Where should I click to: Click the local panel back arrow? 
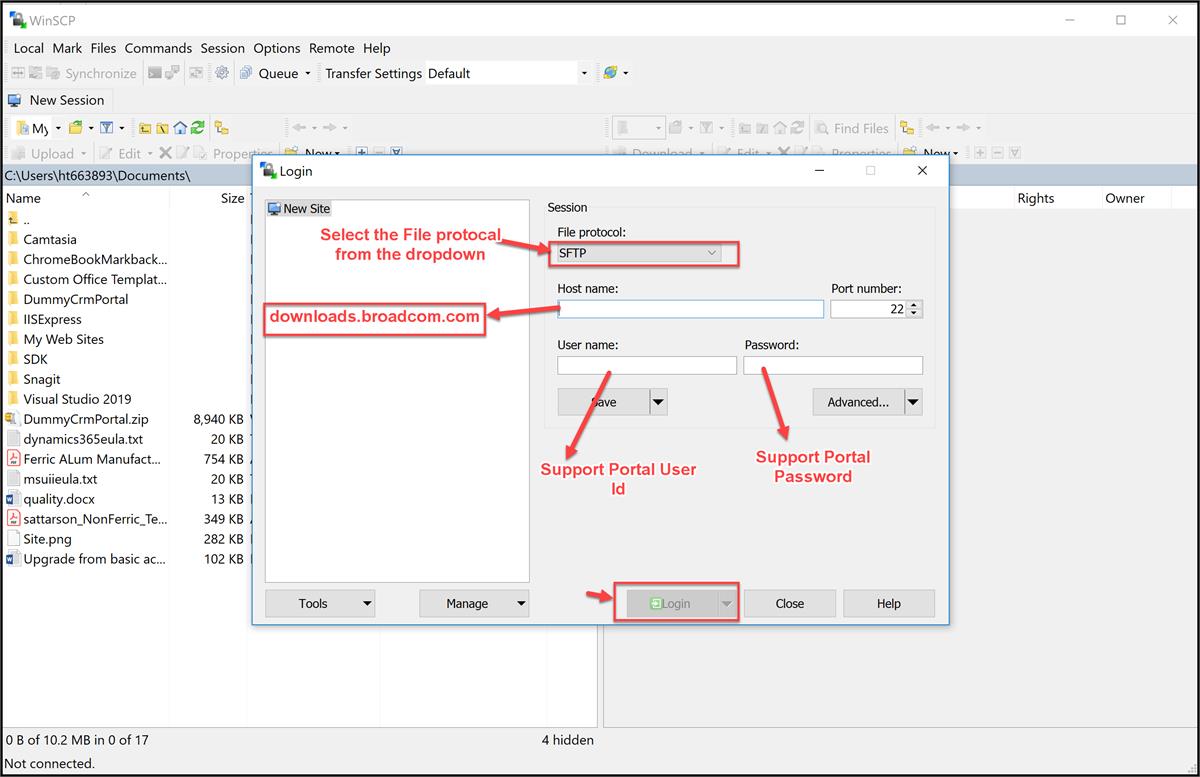click(x=298, y=128)
